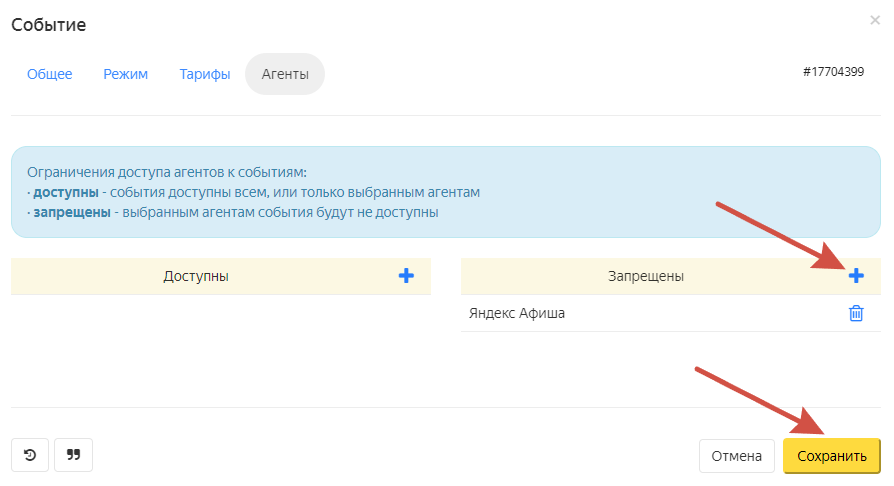The image size is (894, 486).
Task: Click the bold word запрещены in the info box
Action: pyautogui.click(x=71, y=212)
